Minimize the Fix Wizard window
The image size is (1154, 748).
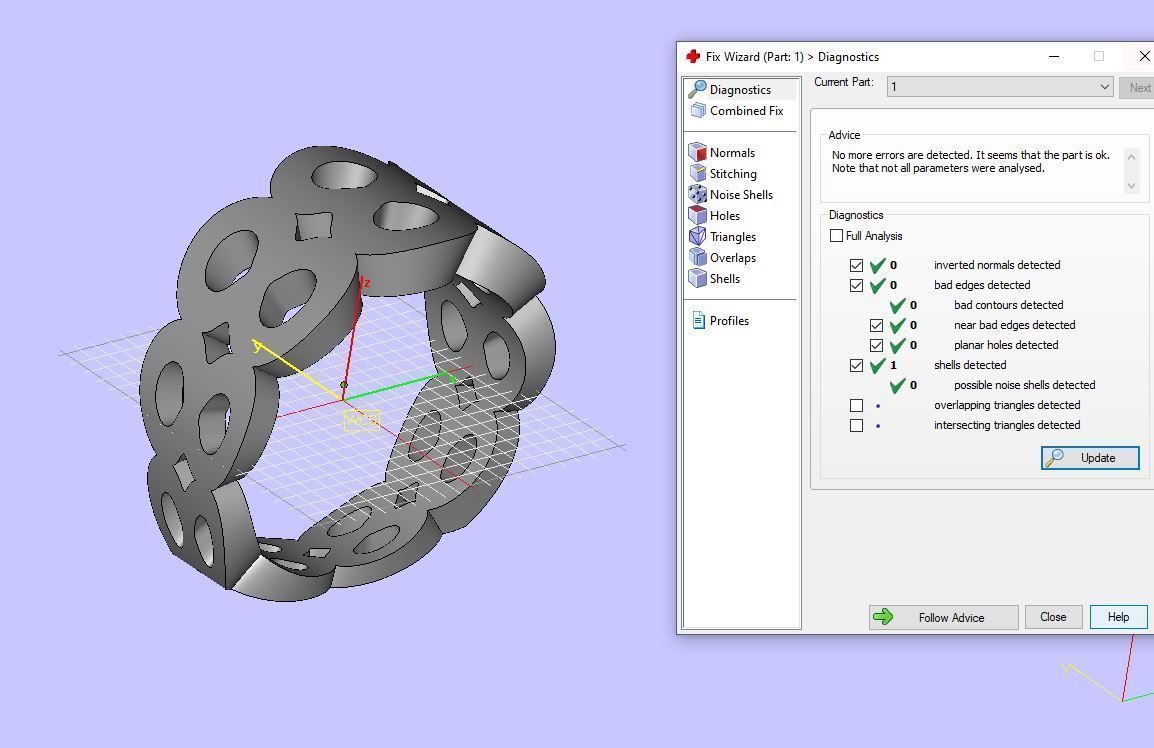(1054, 57)
